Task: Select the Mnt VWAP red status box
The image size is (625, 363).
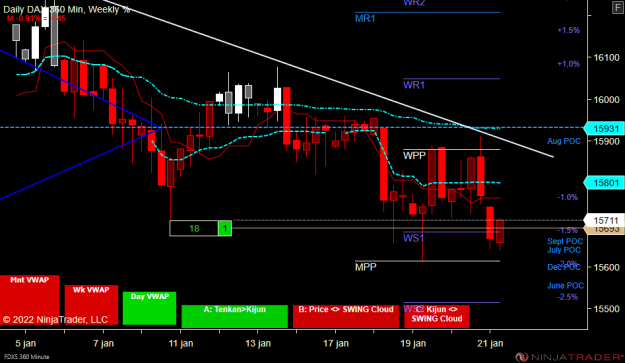Action: click(29, 300)
